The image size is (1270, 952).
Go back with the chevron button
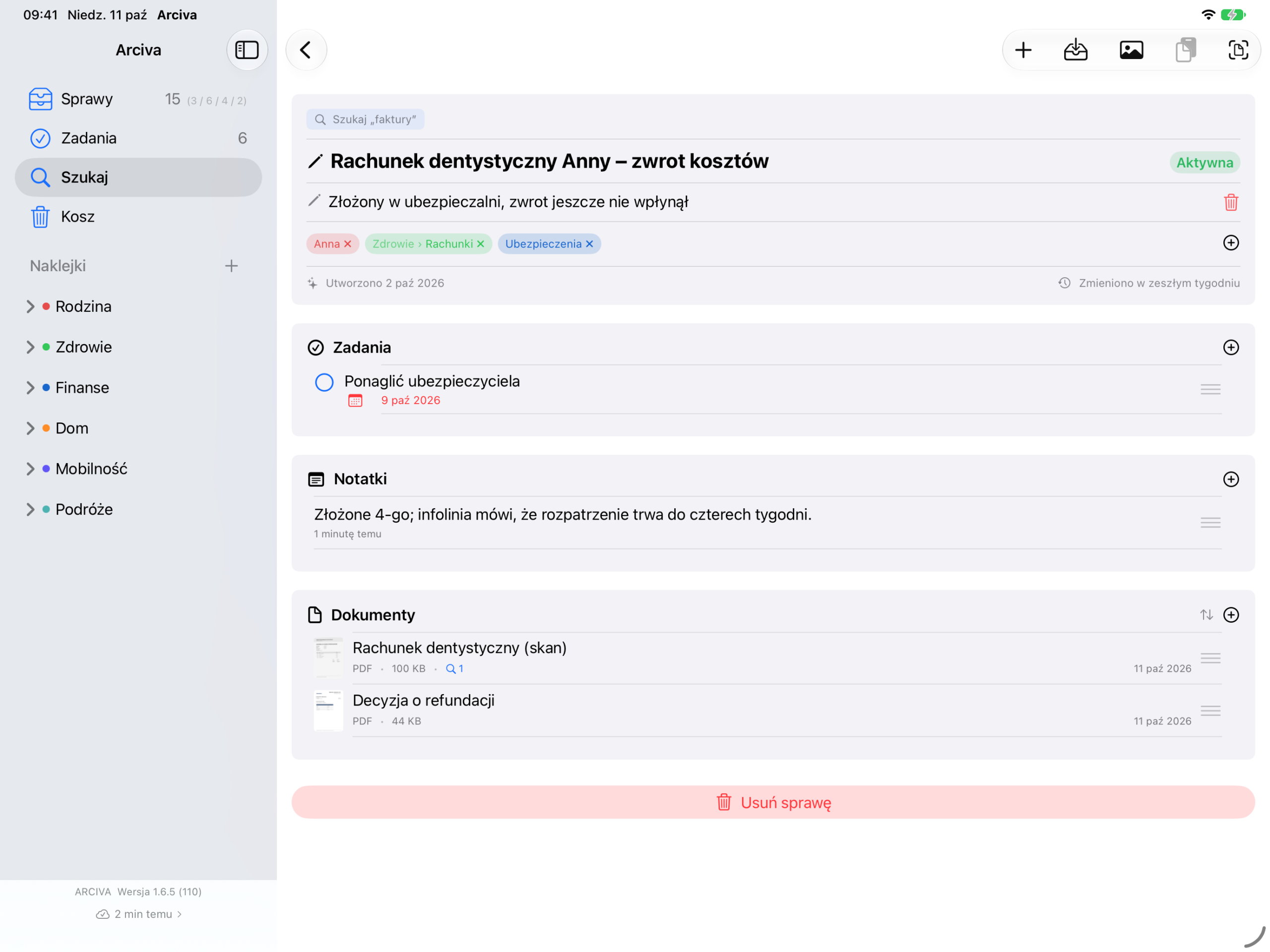306,50
